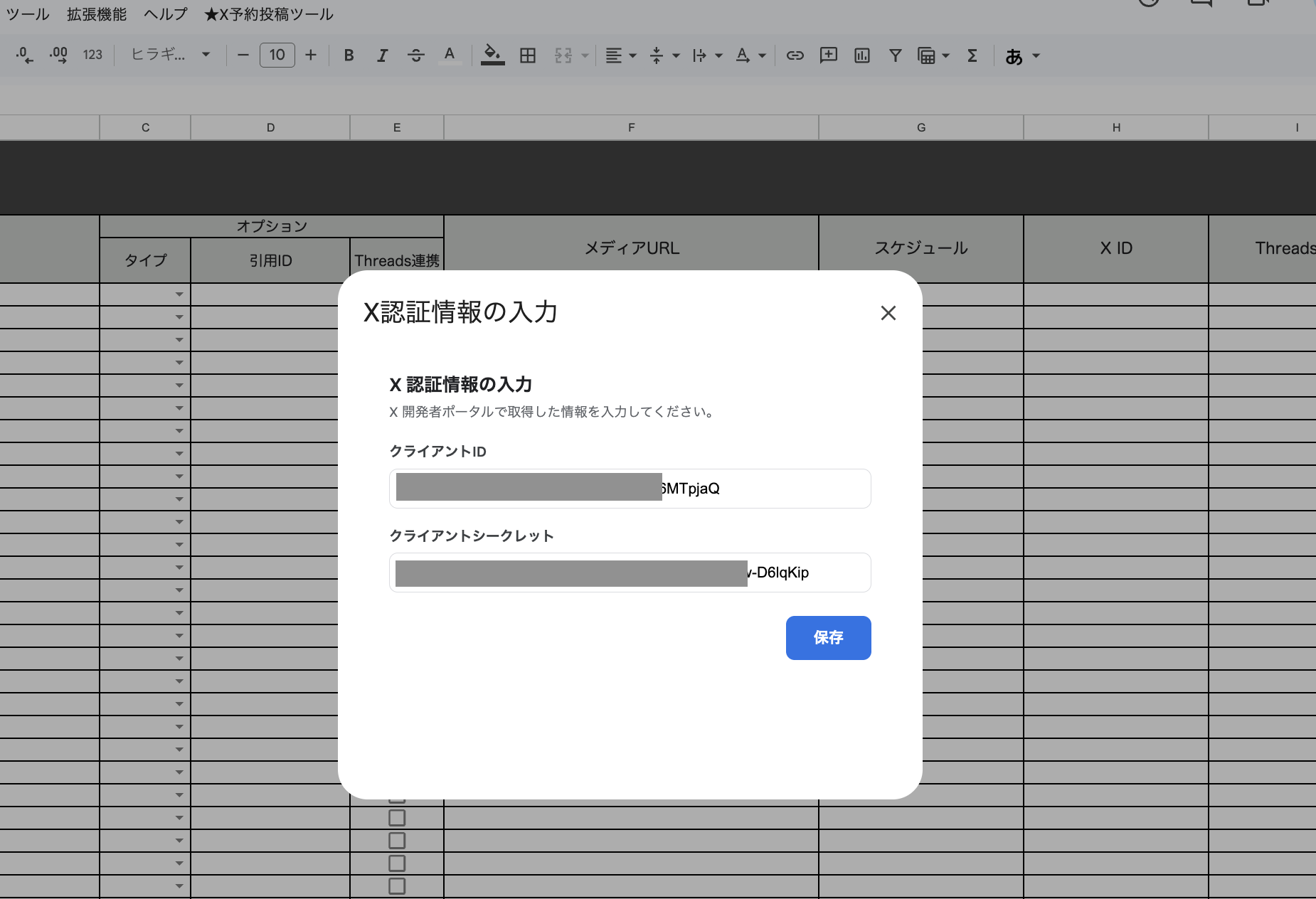Click the Threads連携 header cell
The width and height of the screenshot is (1316, 899).
[x=397, y=260]
